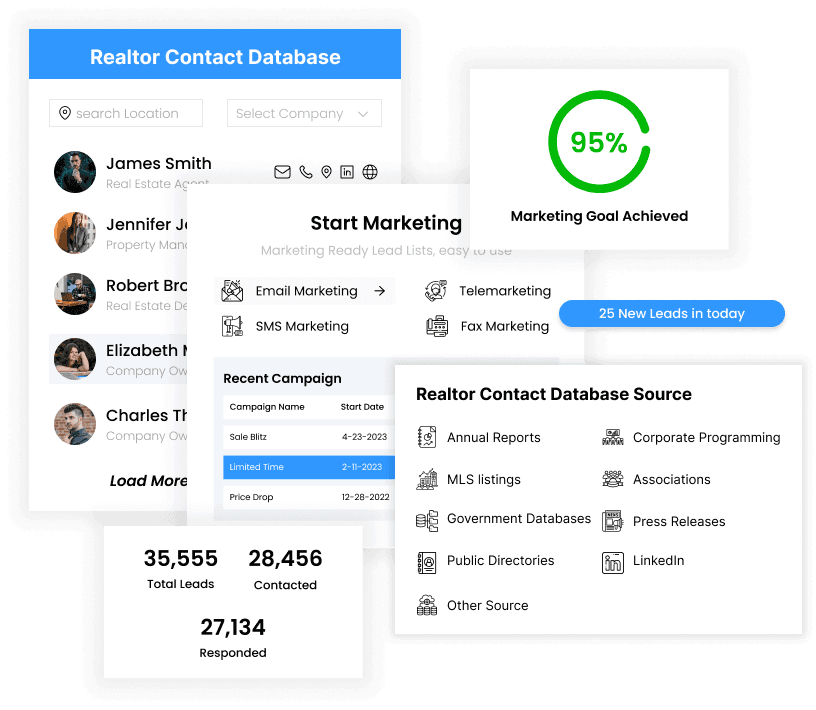Viewport: 816px width, 710px height.
Task: Expand the Select Company dropdown
Action: tap(304, 113)
